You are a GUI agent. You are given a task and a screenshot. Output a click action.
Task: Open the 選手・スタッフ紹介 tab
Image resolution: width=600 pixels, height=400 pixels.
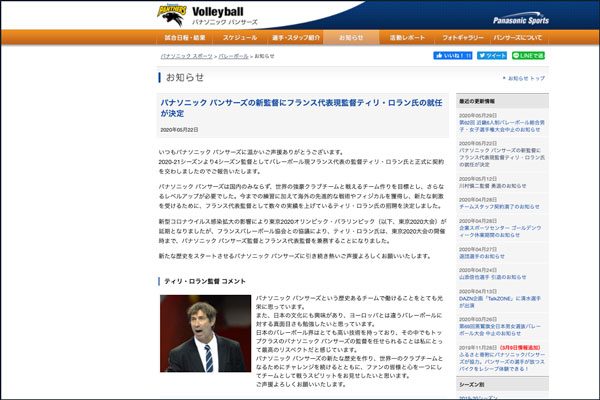point(295,37)
